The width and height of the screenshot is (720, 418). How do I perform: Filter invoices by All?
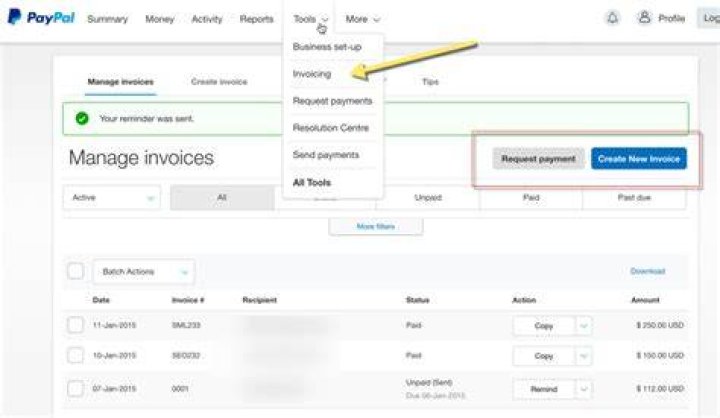coord(222,198)
